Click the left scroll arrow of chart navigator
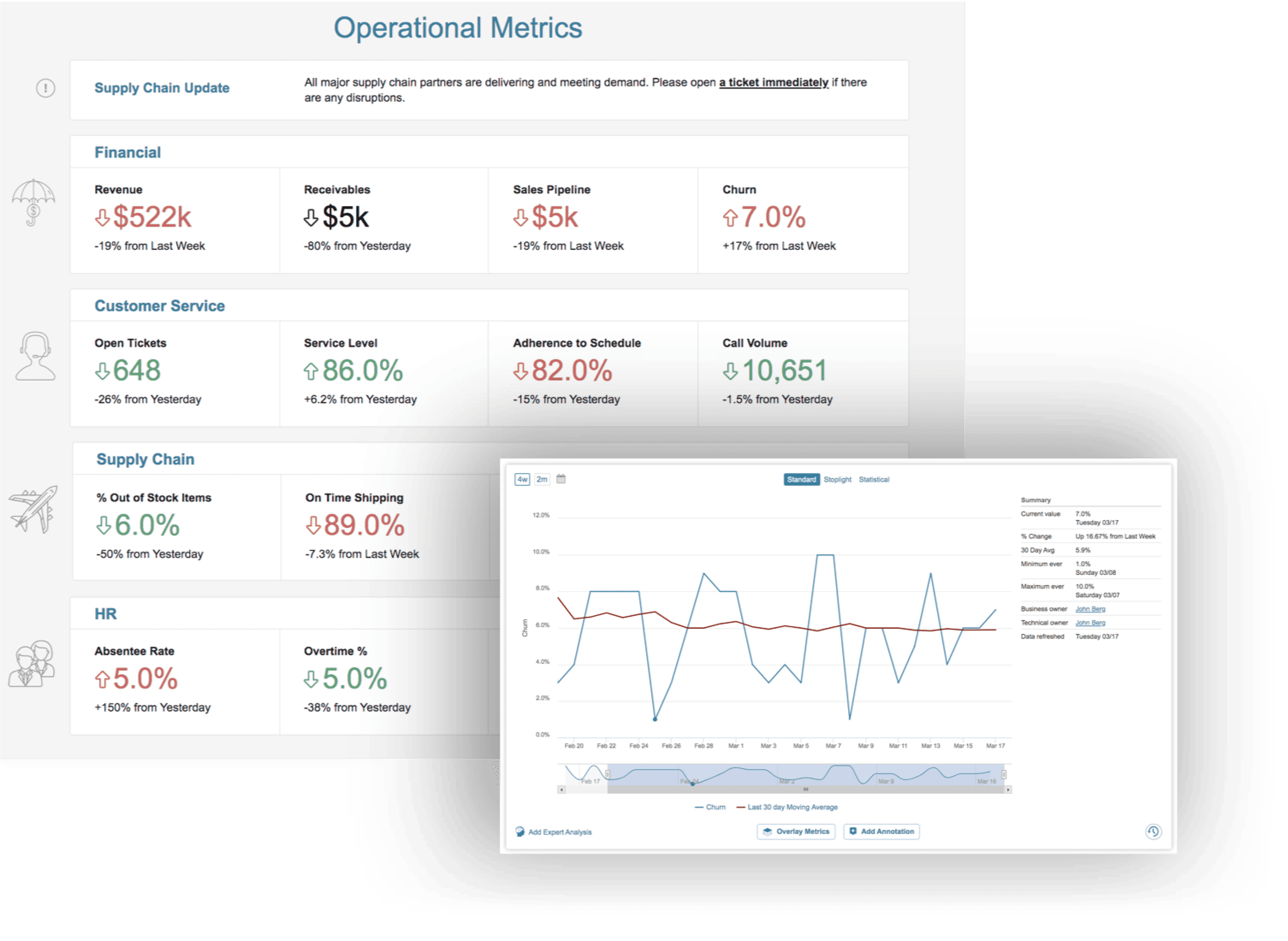This screenshot has width=1288, height=941. (561, 790)
